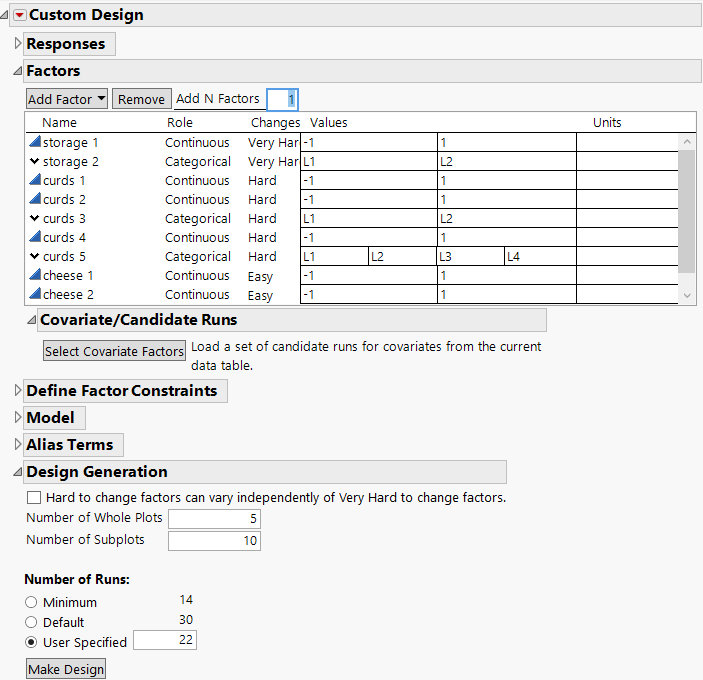Screen dimensions: 703x680
Task: Click the categorical icon next to curds 3
Action: 34,219
